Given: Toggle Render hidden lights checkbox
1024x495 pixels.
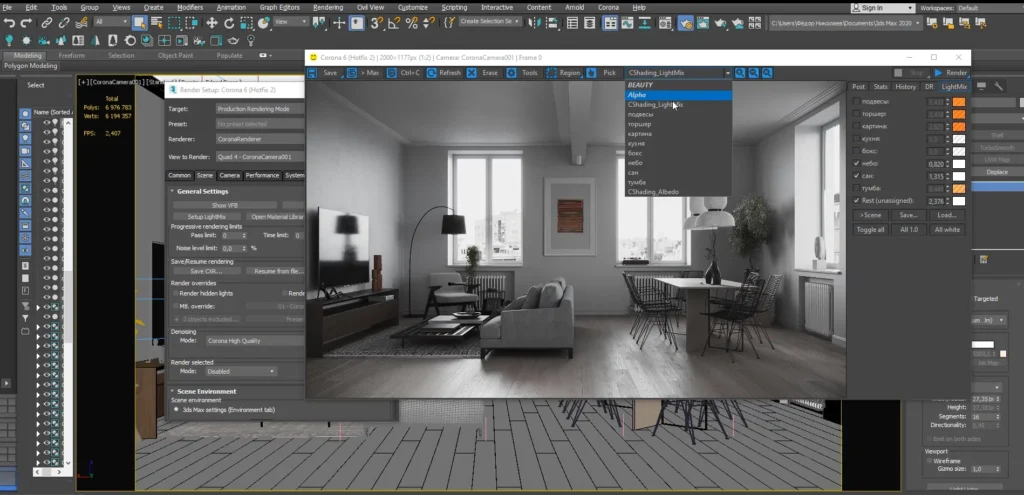Looking at the screenshot, I should pos(175,293).
